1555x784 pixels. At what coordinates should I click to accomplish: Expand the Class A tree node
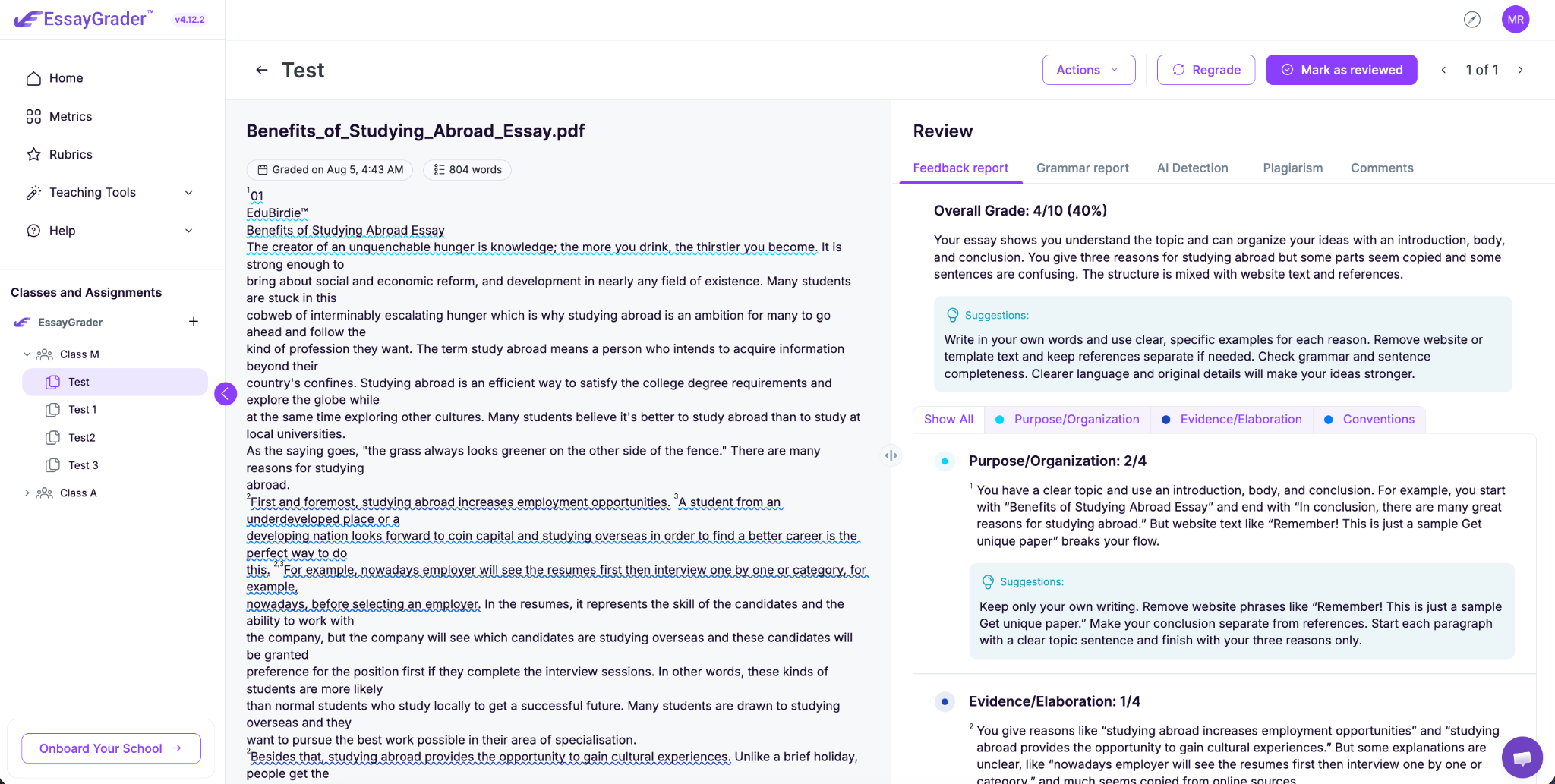coord(27,493)
